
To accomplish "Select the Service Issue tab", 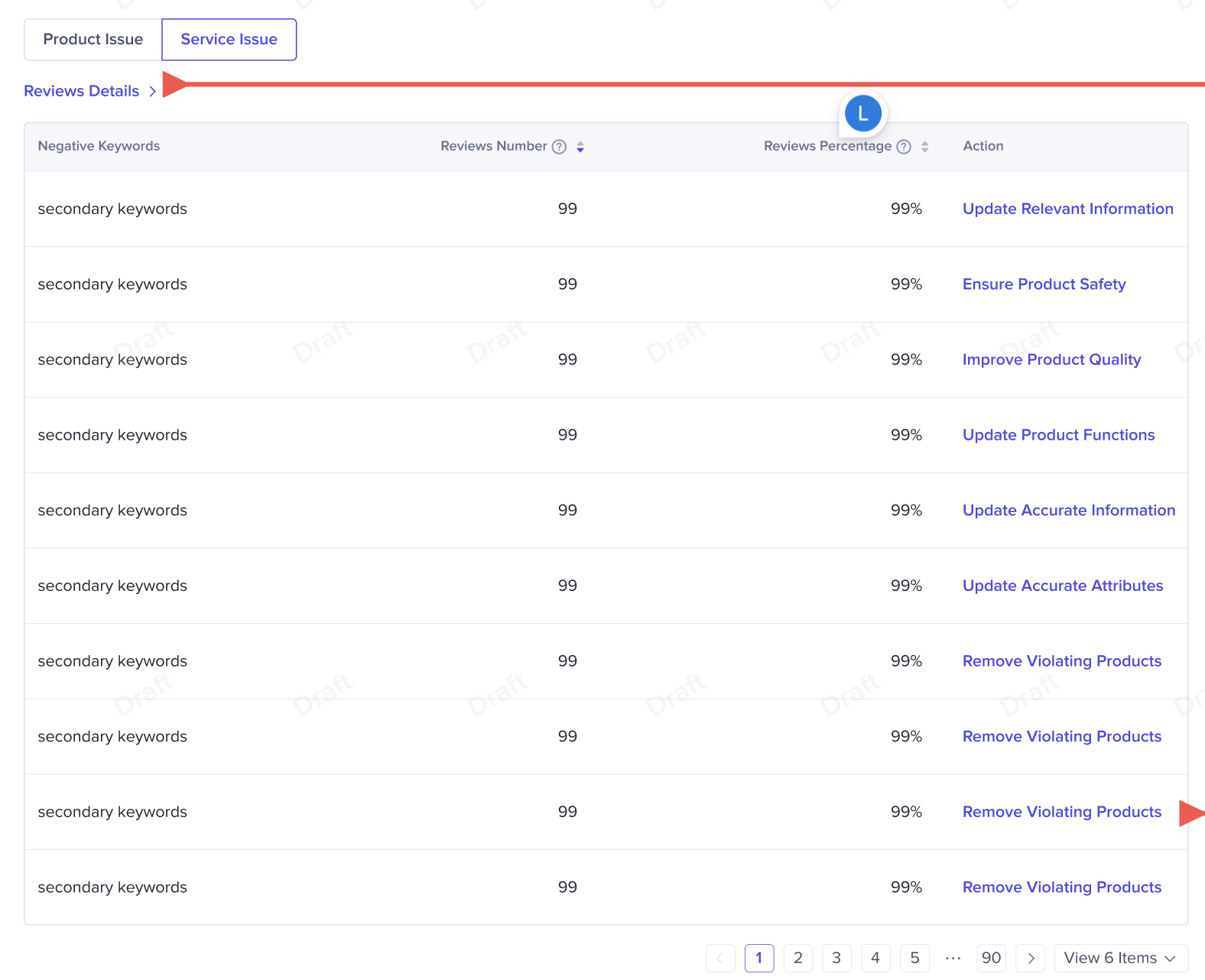I will 229,40.
